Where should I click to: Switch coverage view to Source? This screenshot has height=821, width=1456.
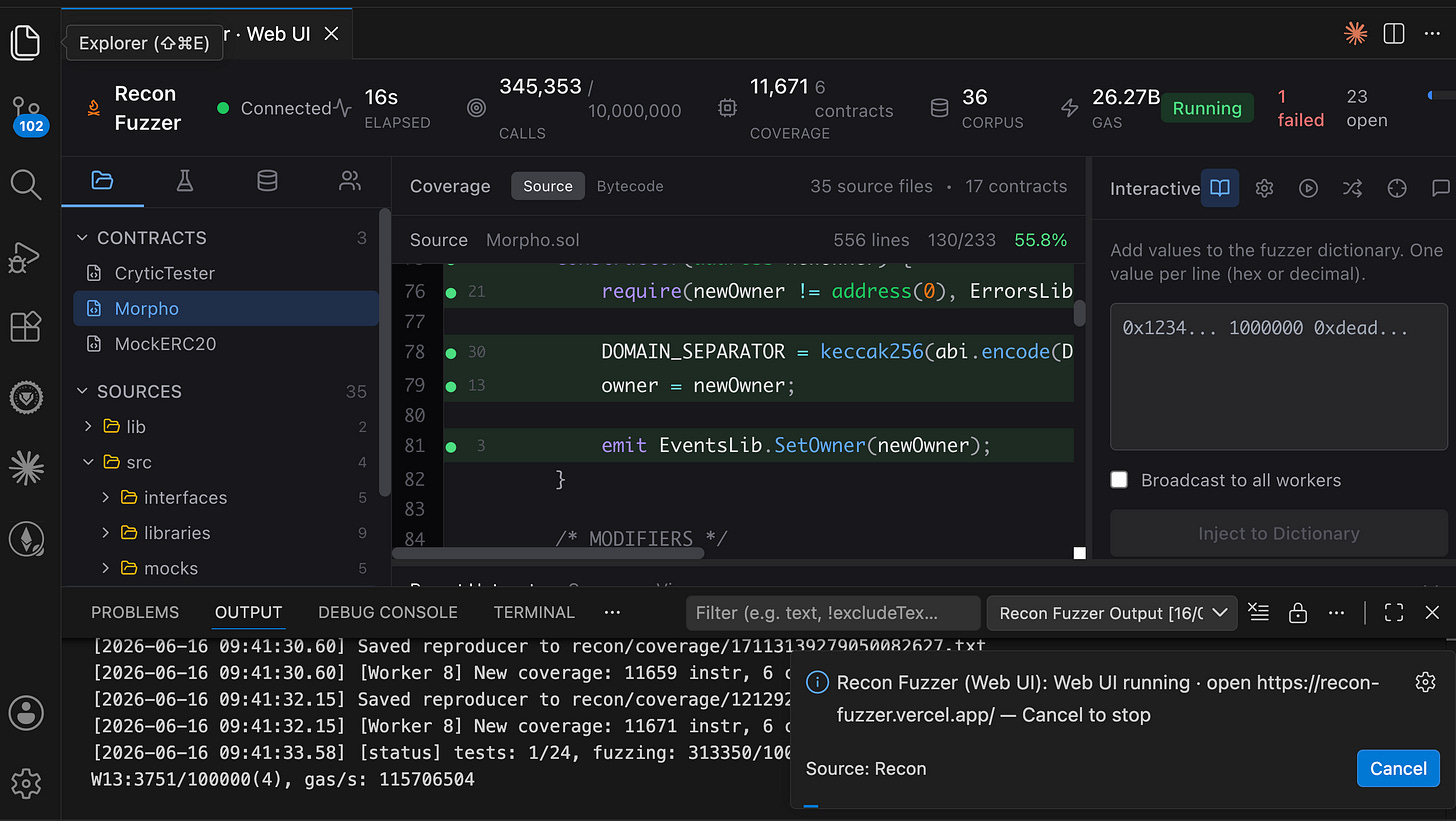pyautogui.click(x=548, y=186)
